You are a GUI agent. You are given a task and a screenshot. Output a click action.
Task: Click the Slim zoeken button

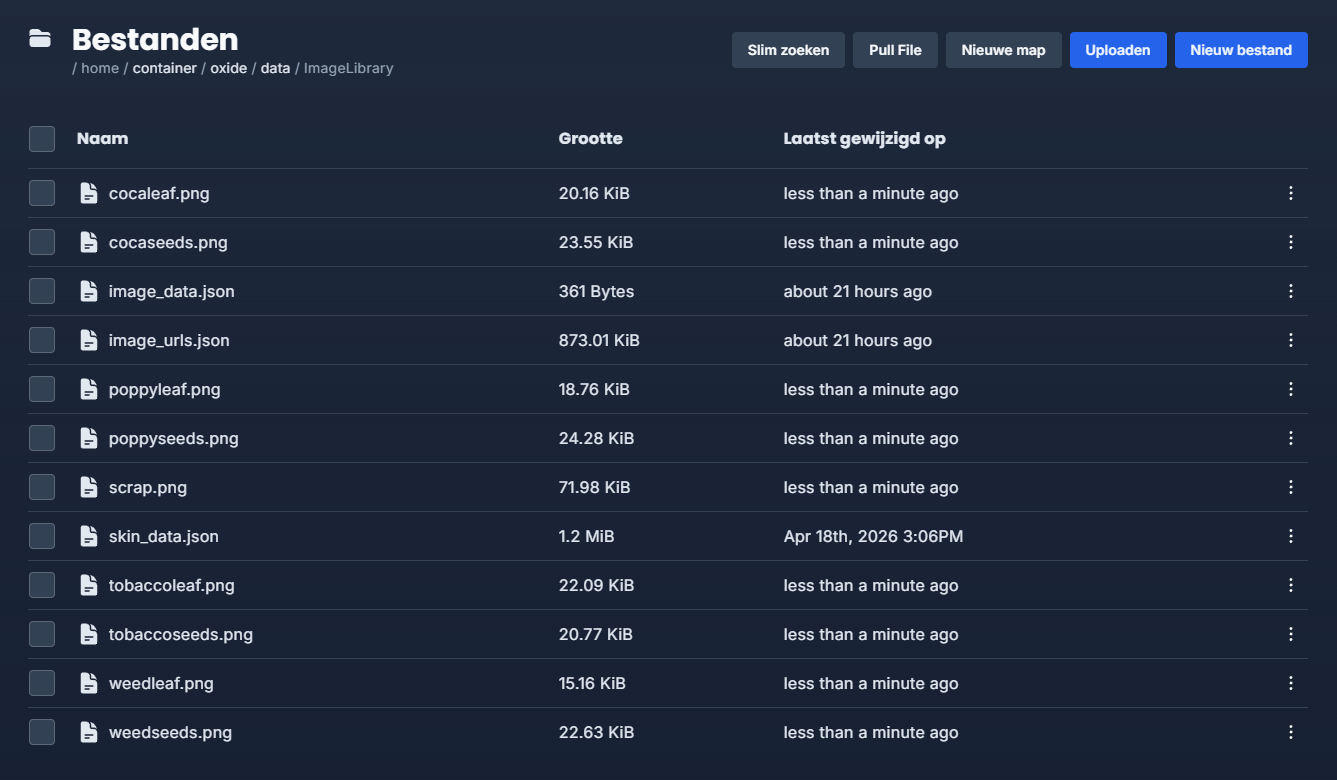coord(788,50)
